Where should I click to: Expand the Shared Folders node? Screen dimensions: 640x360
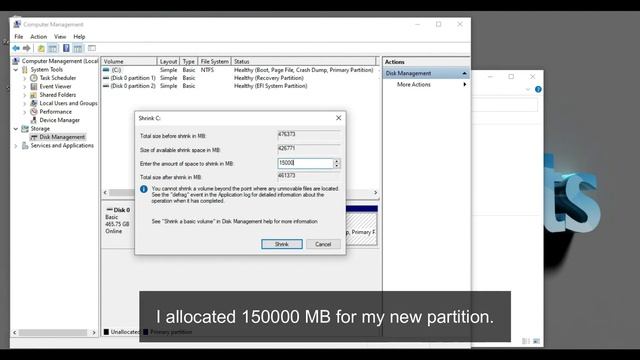[24, 95]
